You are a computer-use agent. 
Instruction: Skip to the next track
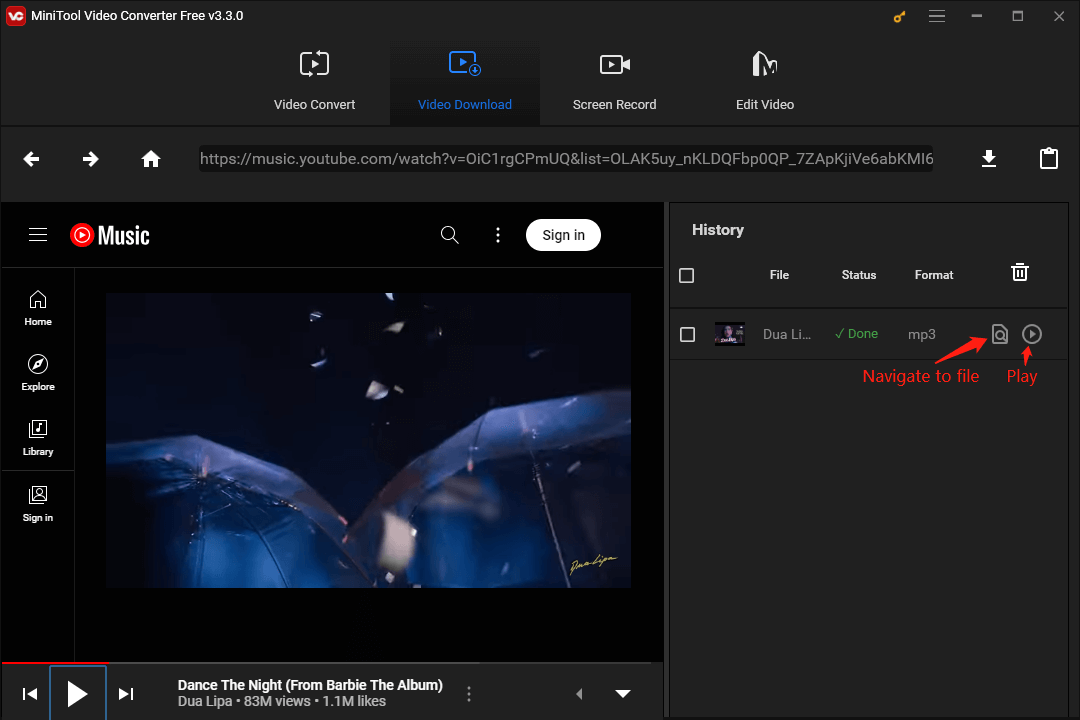(x=126, y=694)
